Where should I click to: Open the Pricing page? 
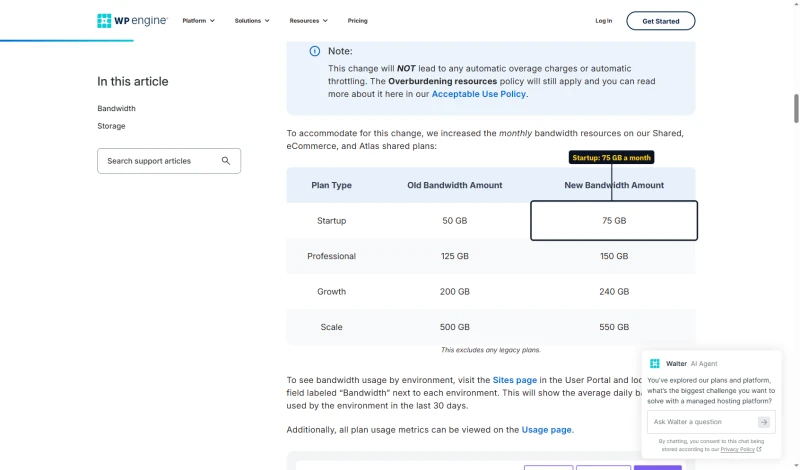click(x=358, y=21)
